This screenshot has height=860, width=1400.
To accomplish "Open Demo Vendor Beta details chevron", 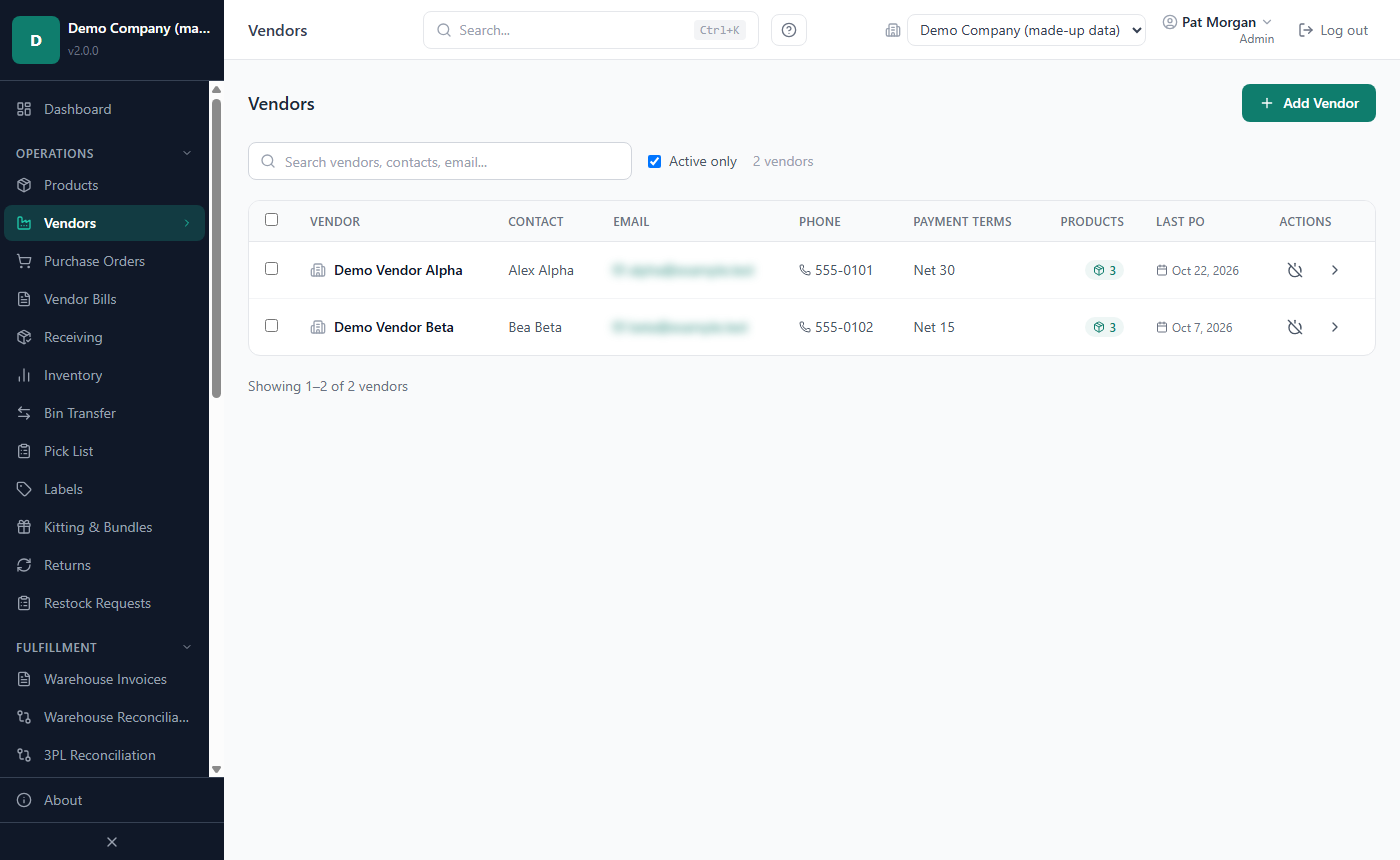I will (x=1335, y=327).
